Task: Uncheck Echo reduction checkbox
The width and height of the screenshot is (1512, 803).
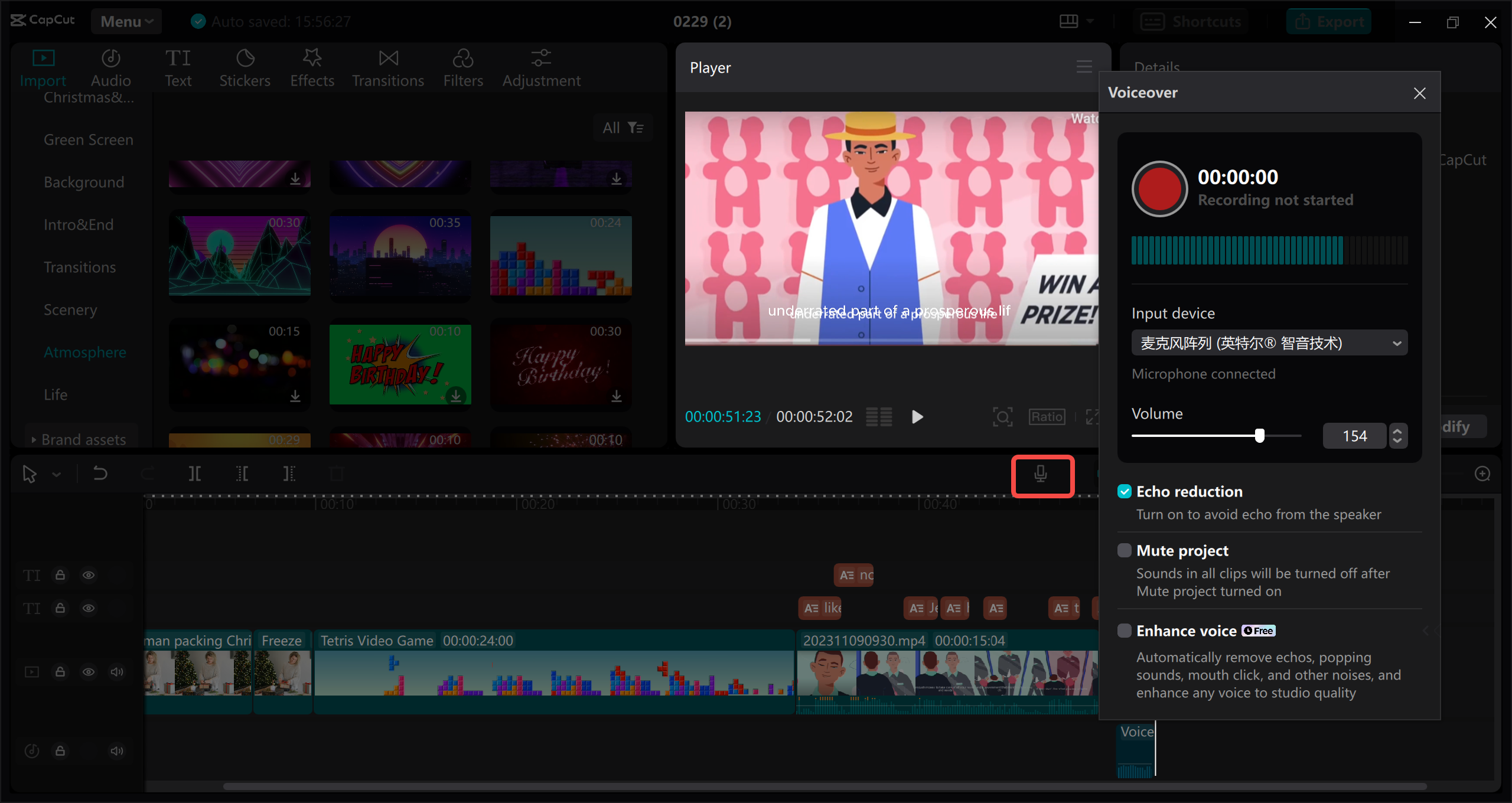Action: [x=1125, y=491]
